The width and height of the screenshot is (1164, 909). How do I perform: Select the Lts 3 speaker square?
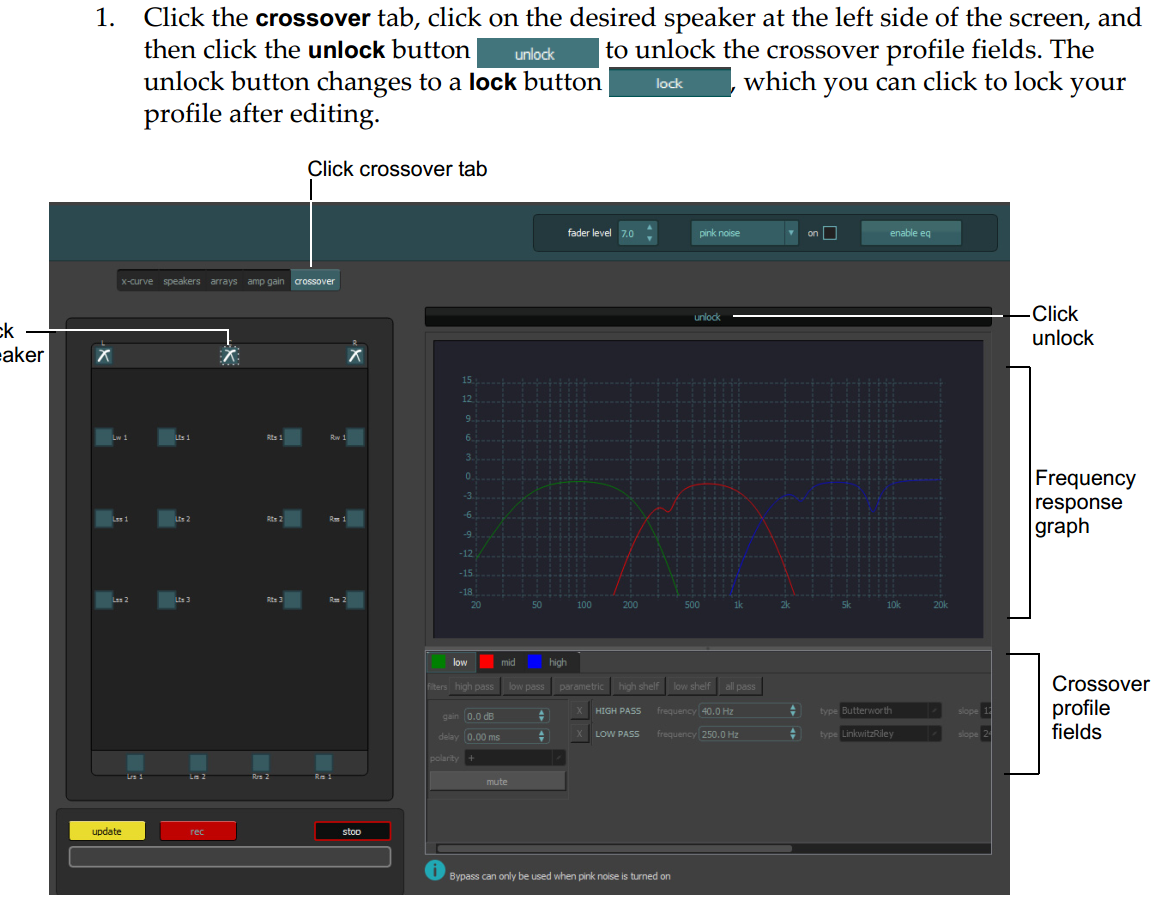click(x=166, y=599)
